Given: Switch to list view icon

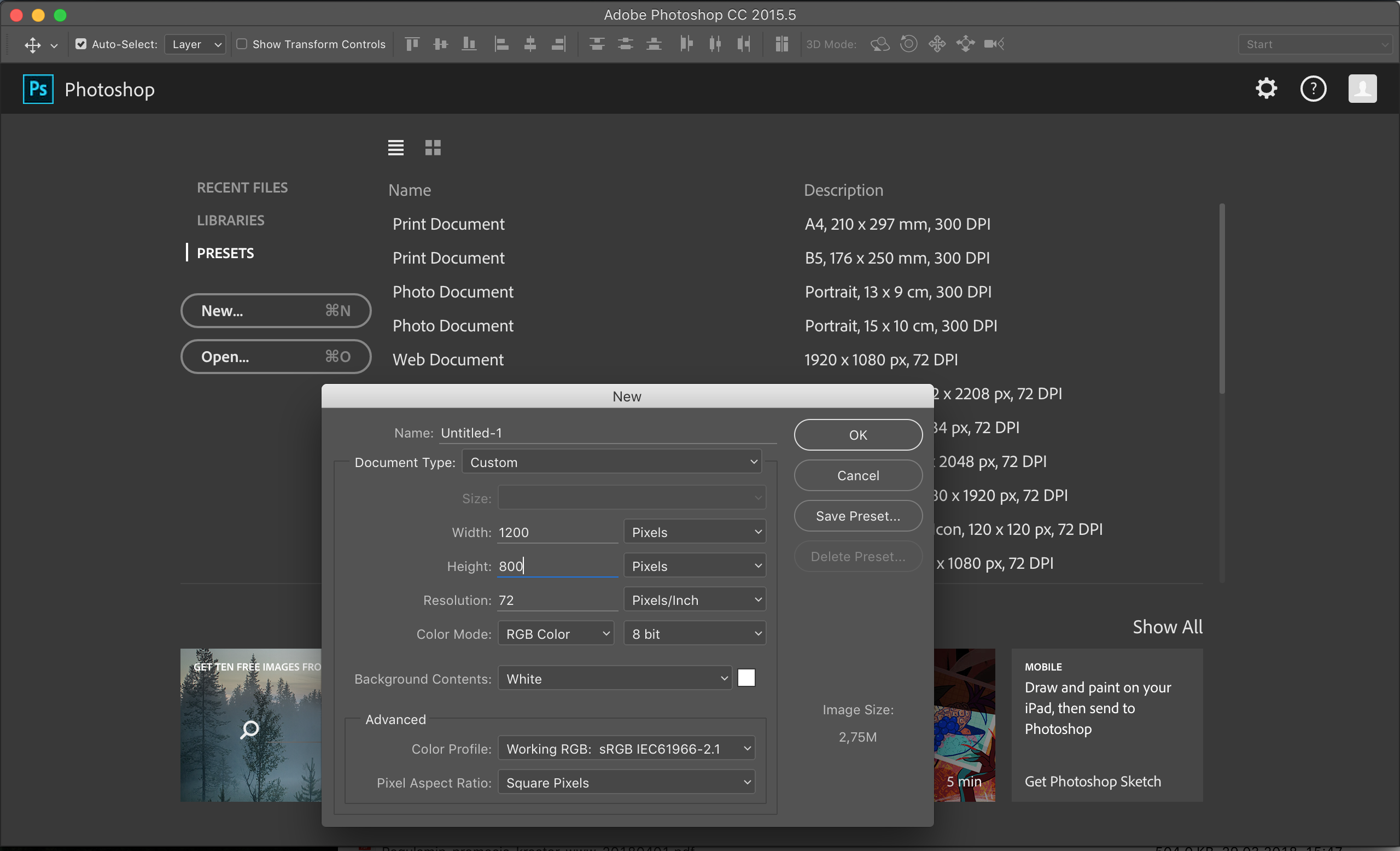Looking at the screenshot, I should [395, 148].
